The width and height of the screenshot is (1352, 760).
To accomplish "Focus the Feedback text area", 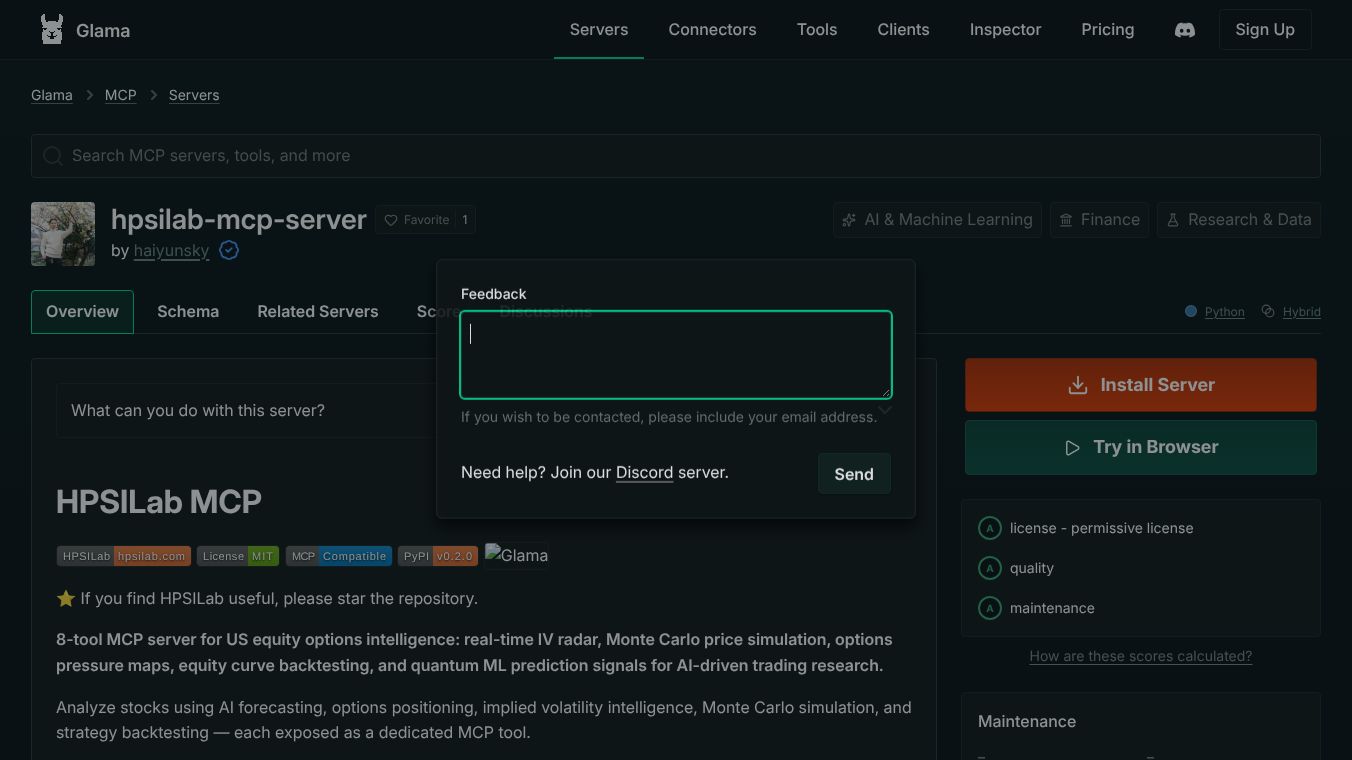I will (x=676, y=355).
